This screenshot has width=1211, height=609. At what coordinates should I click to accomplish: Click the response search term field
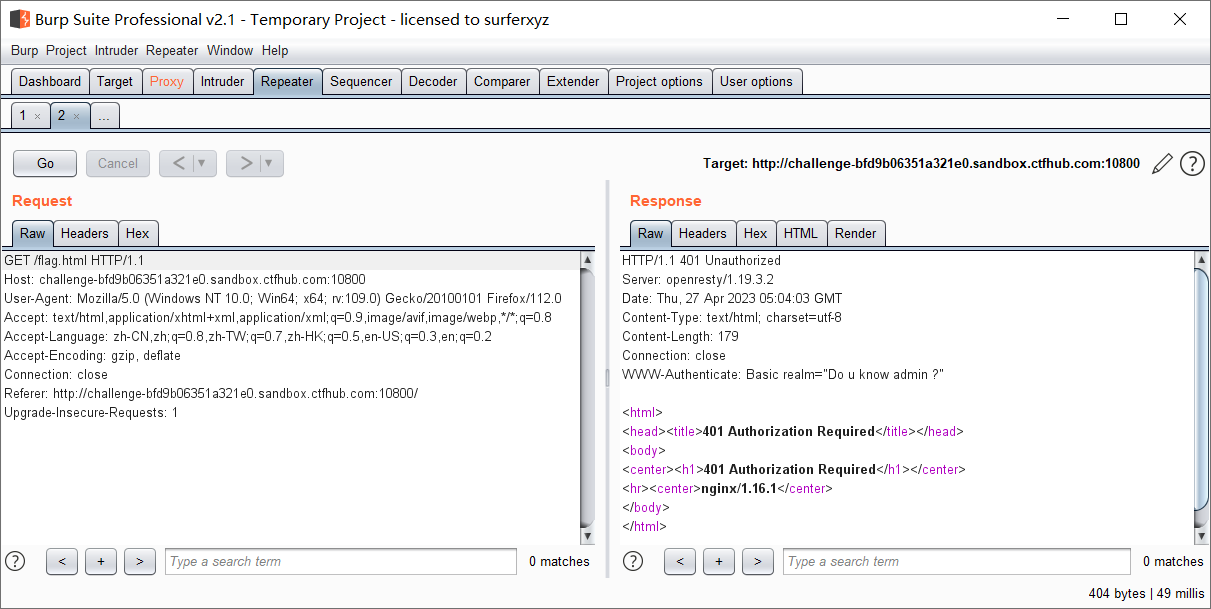957,562
